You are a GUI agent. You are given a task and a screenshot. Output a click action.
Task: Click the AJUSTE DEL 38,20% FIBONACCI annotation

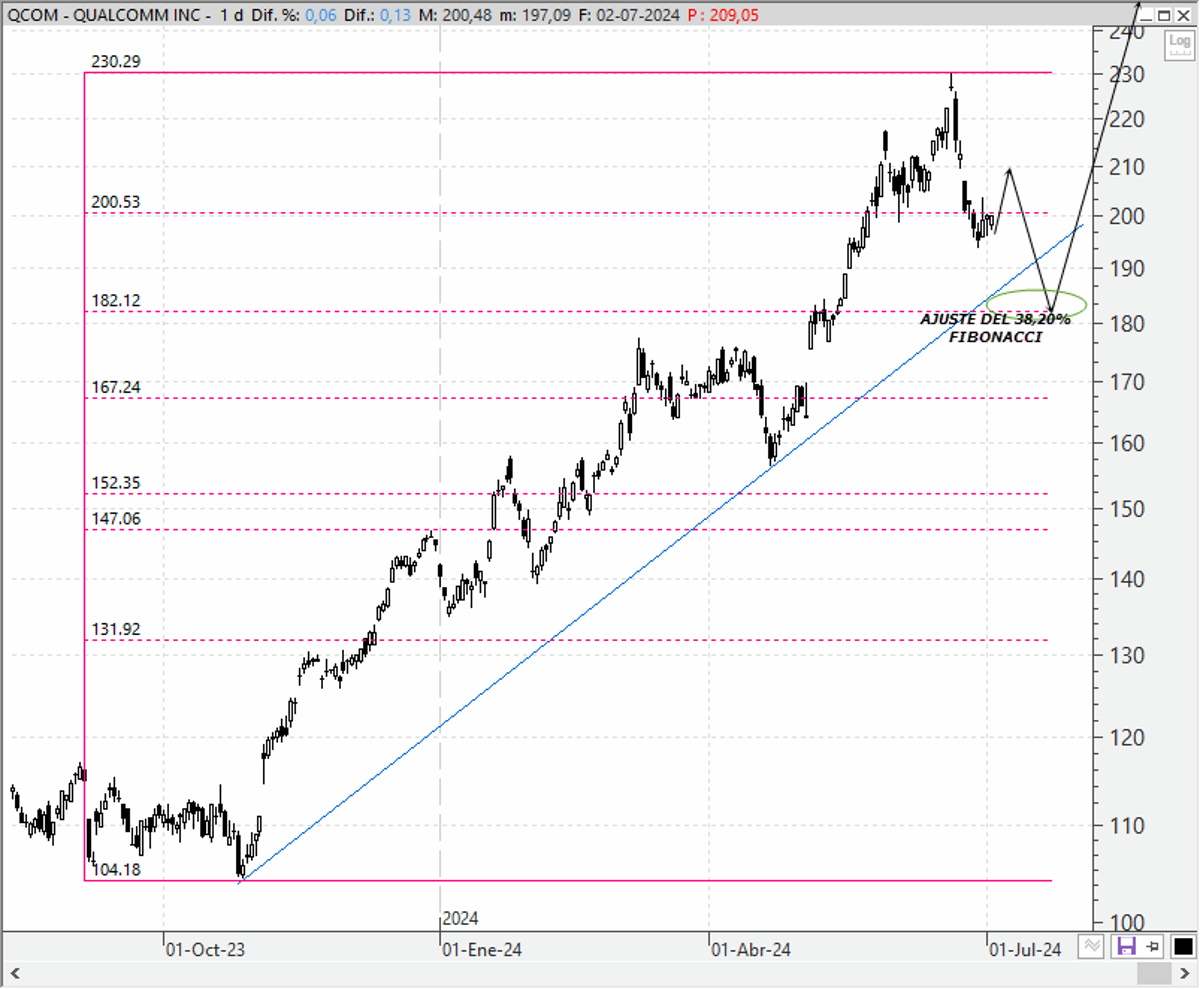click(x=995, y=328)
